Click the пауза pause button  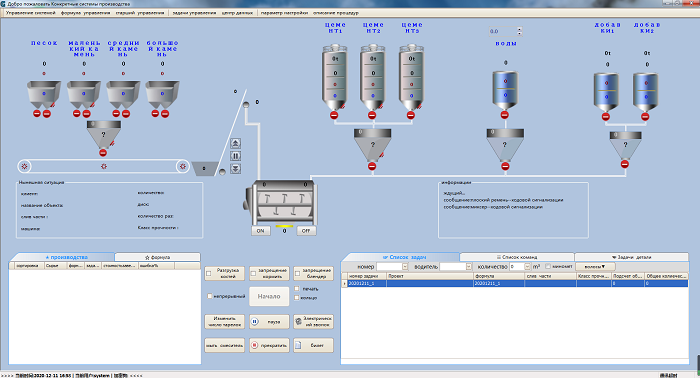269,322
